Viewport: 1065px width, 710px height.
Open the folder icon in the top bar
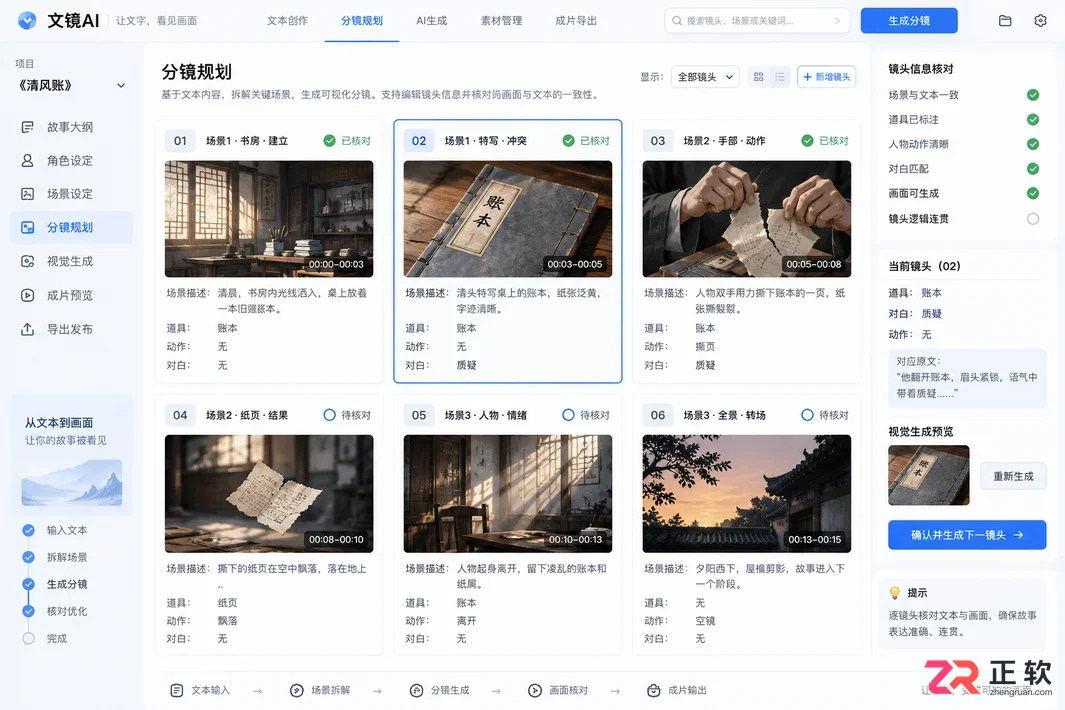1005,20
